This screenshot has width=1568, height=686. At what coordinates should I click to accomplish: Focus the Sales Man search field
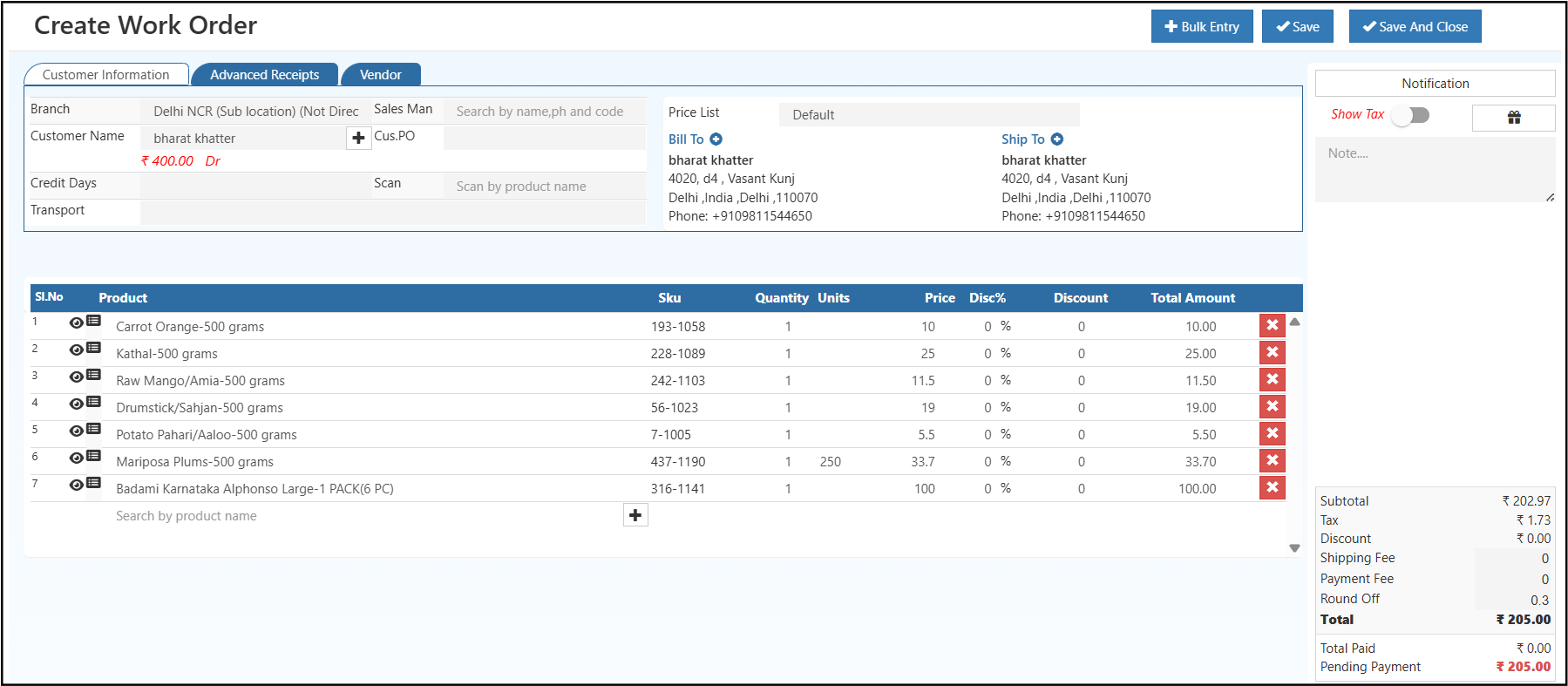[x=545, y=111]
